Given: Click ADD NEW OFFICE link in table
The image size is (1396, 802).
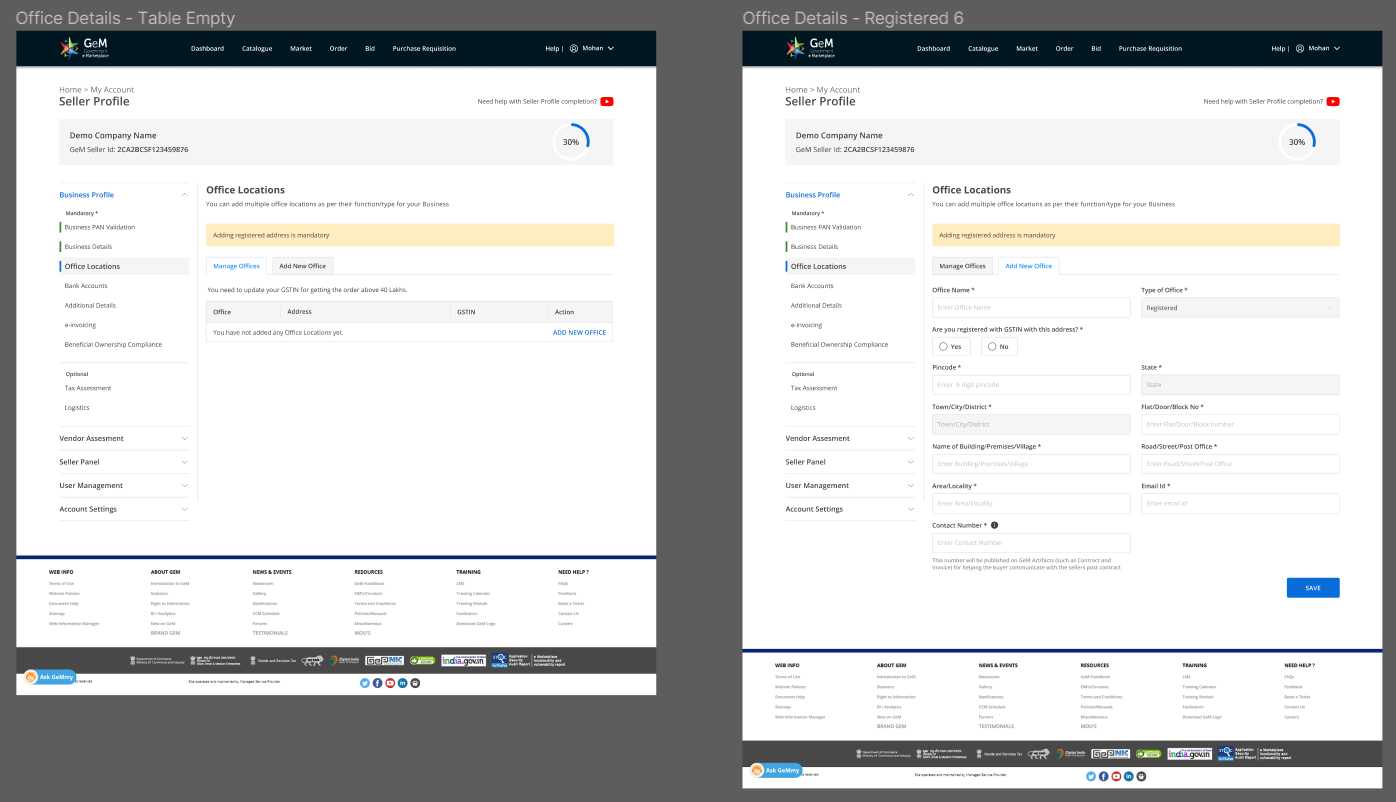Looking at the screenshot, I should click(x=579, y=332).
